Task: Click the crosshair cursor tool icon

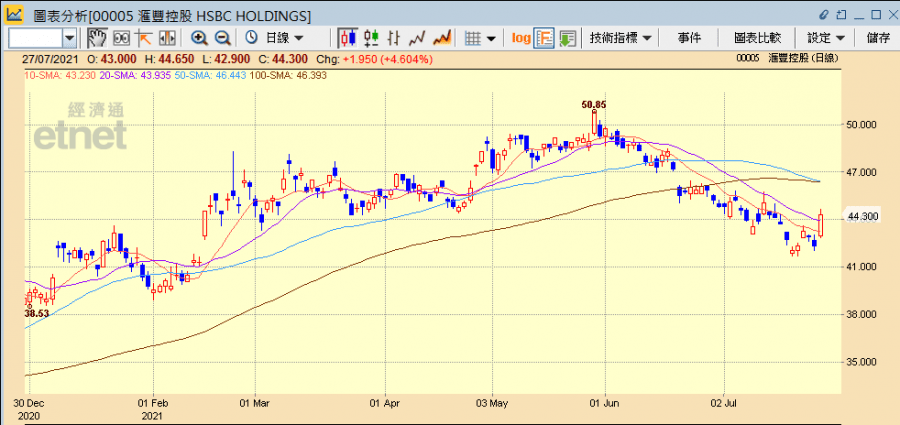Action: click(x=143, y=38)
